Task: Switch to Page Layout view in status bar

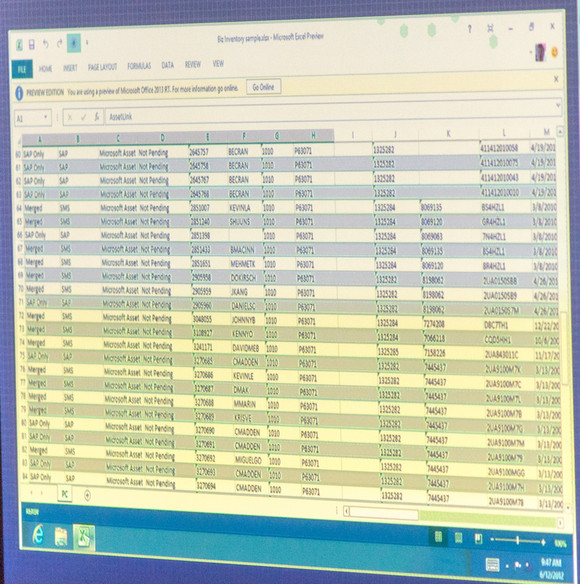Action: click(459, 538)
